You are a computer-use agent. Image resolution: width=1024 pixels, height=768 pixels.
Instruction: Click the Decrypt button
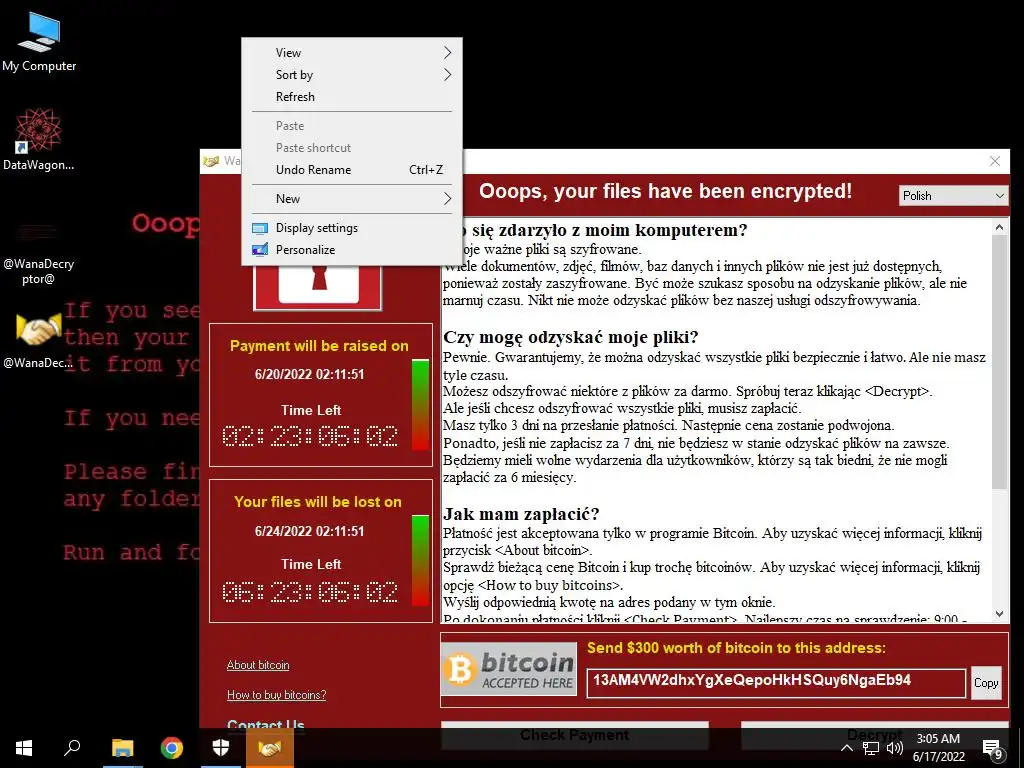tap(874, 735)
